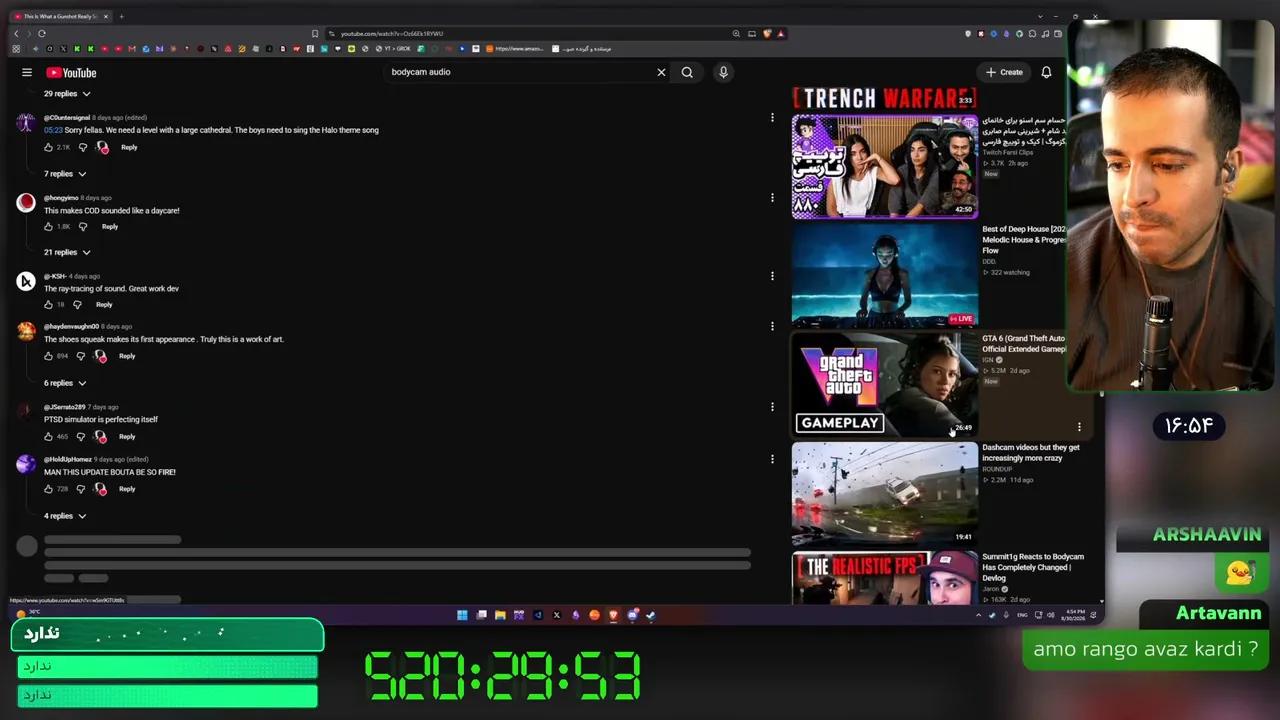
Task: Click the search magnifier button
Action: (687, 72)
